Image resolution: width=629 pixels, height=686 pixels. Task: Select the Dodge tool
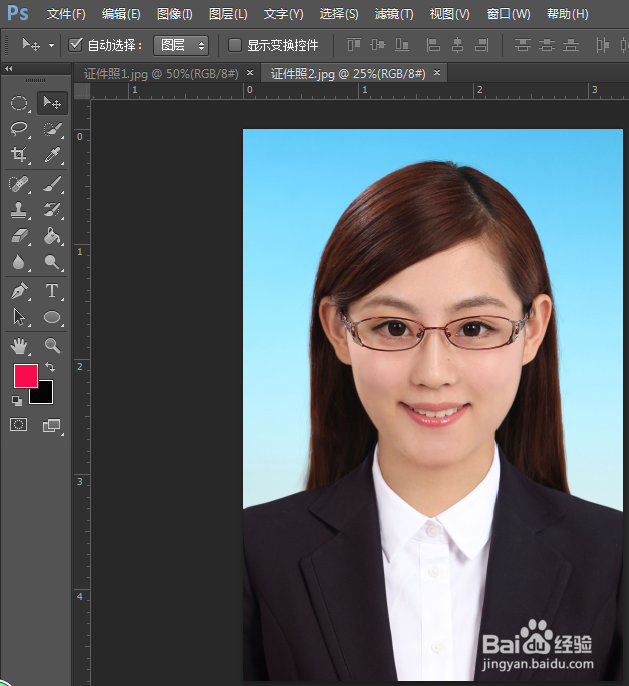click(52, 262)
